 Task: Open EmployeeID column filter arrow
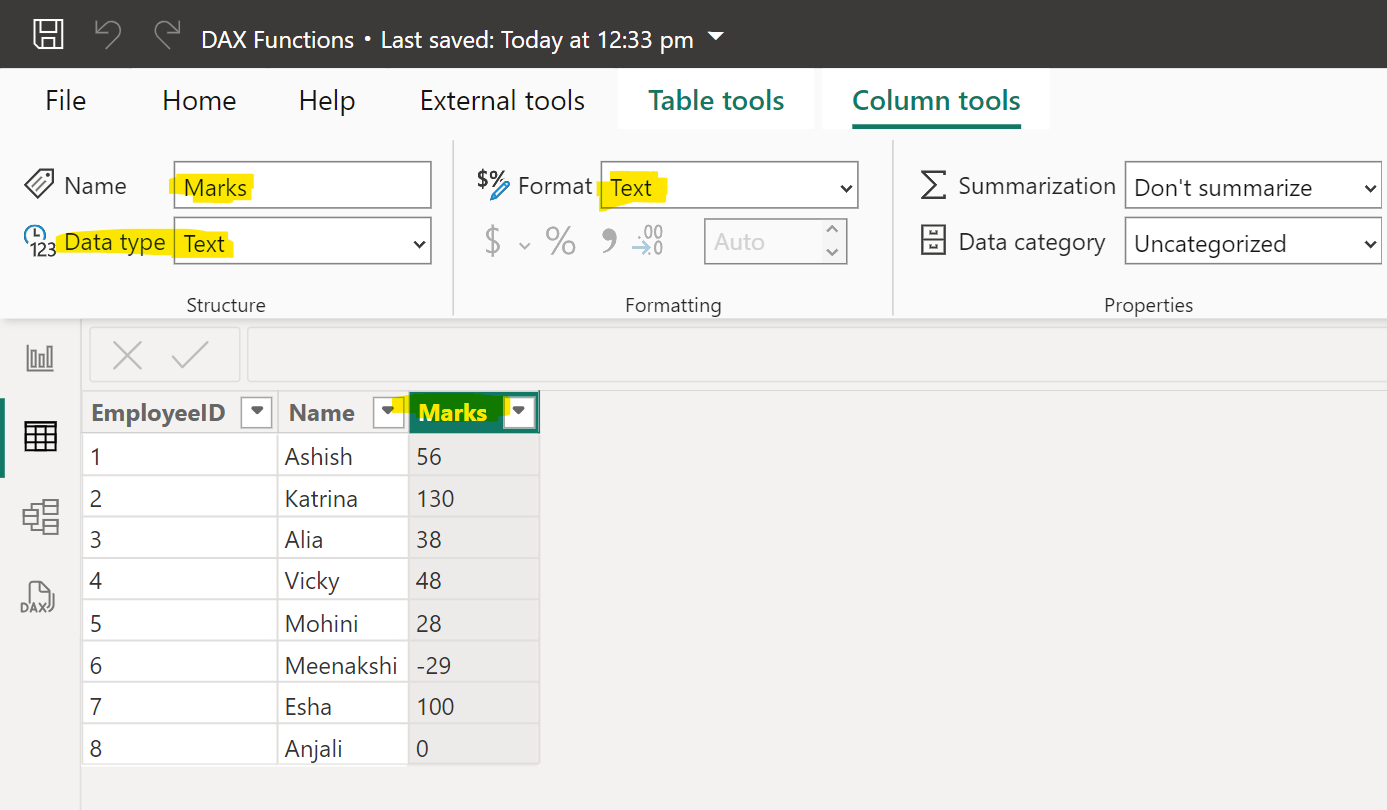[257, 412]
